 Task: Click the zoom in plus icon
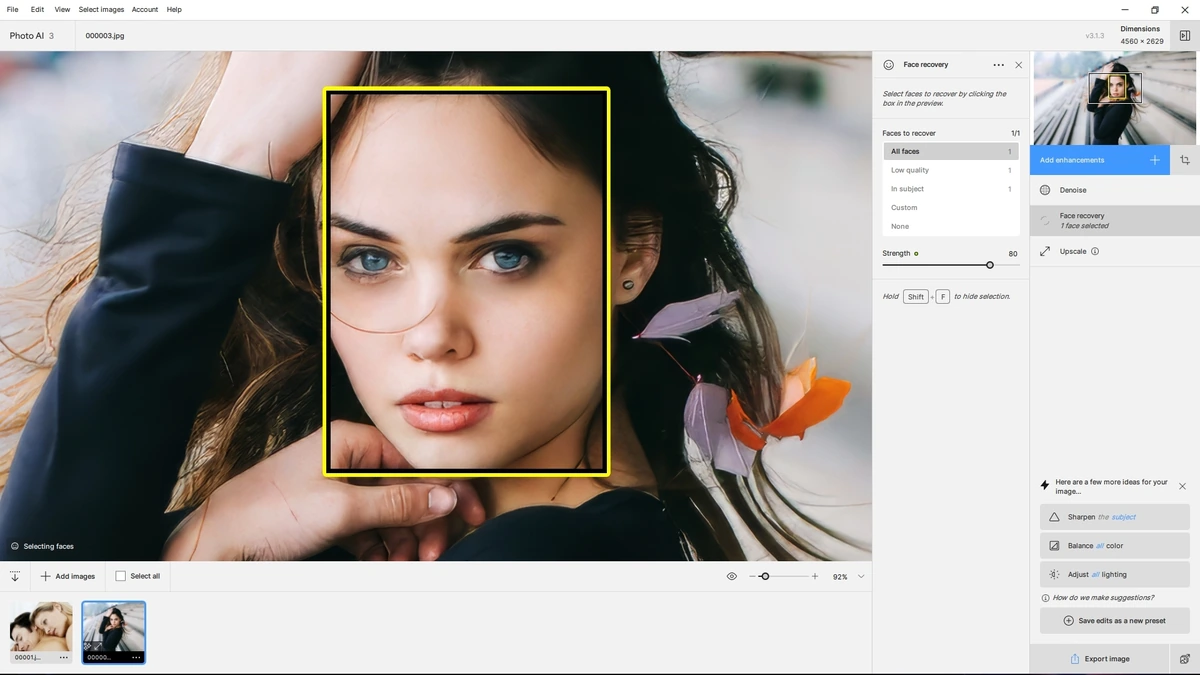(815, 577)
